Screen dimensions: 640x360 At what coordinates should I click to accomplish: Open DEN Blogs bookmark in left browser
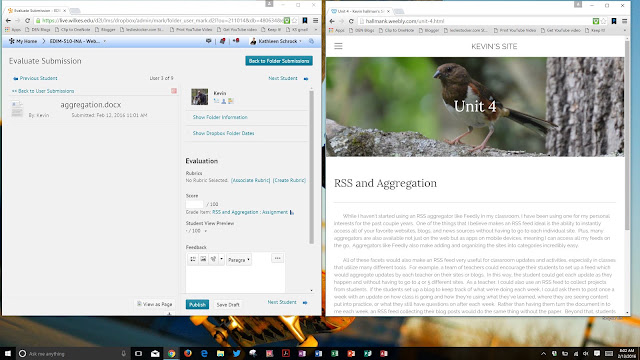point(38,30)
